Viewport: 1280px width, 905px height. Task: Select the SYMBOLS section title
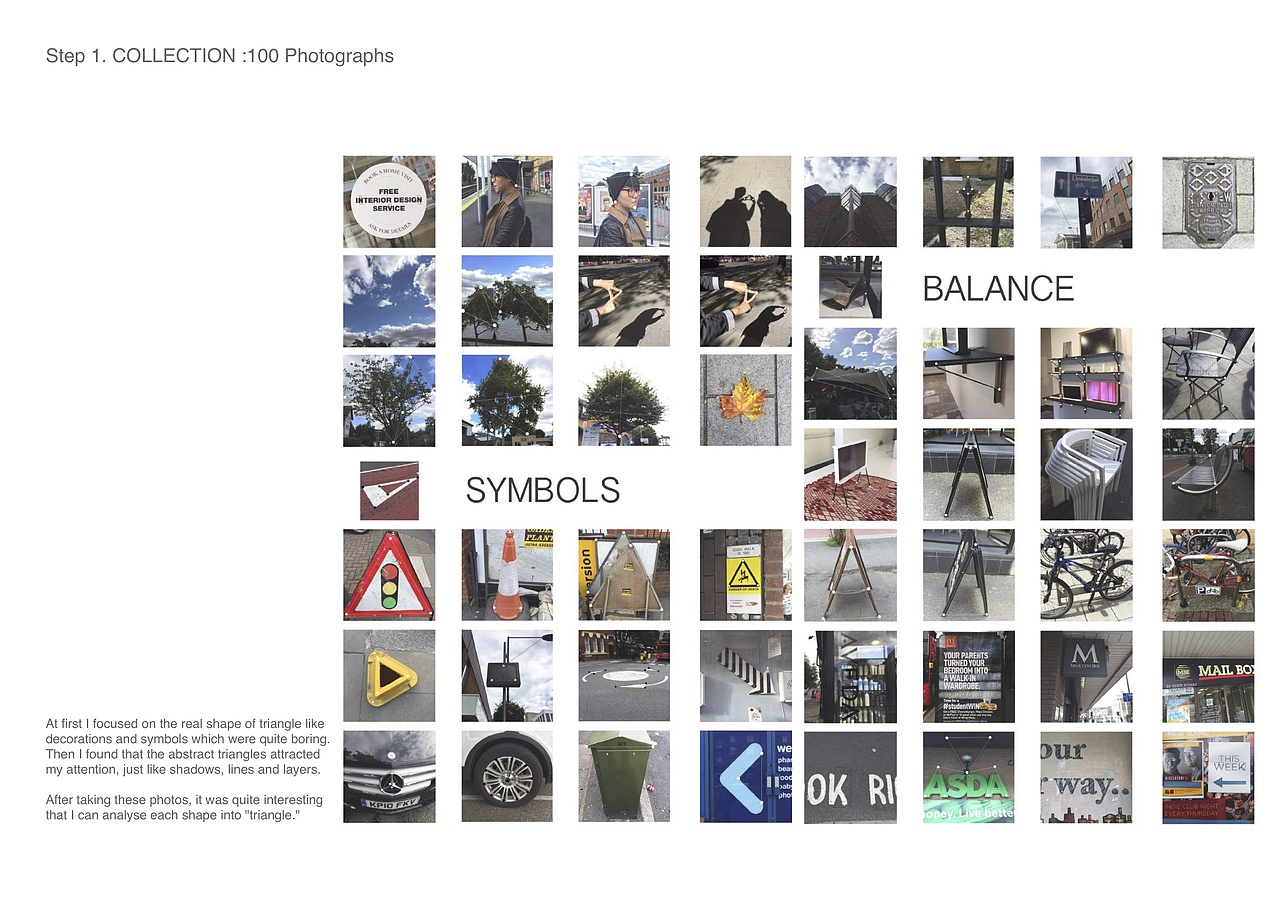[543, 490]
